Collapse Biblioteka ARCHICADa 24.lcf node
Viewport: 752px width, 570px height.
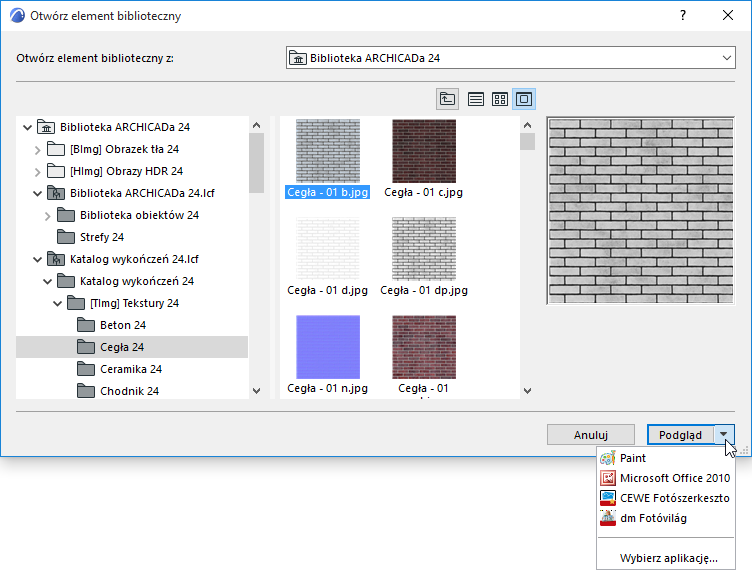coord(37,194)
